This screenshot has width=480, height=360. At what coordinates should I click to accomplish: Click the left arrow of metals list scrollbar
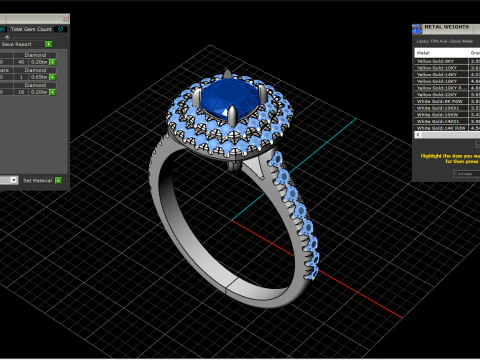click(418, 135)
